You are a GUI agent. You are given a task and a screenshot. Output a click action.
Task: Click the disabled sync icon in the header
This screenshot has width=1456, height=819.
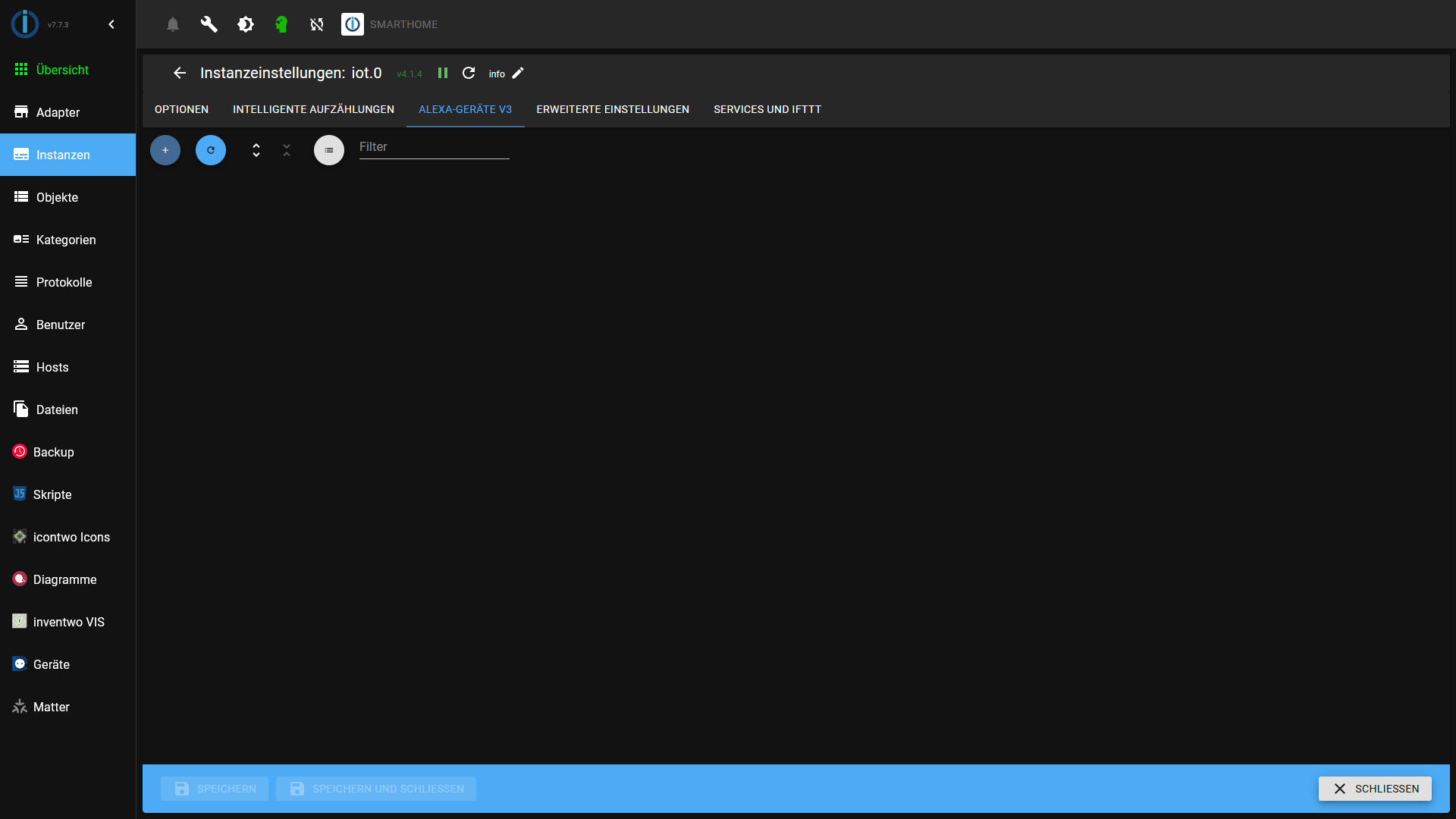316,24
